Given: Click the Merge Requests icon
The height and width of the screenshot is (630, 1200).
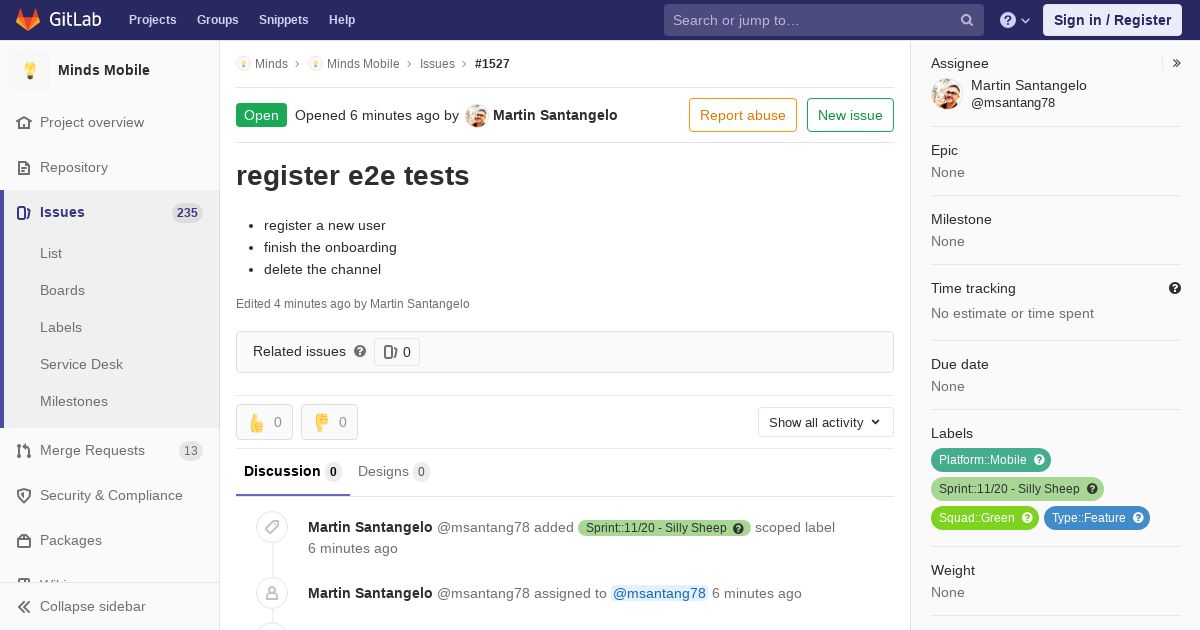Looking at the screenshot, I should coord(24,450).
